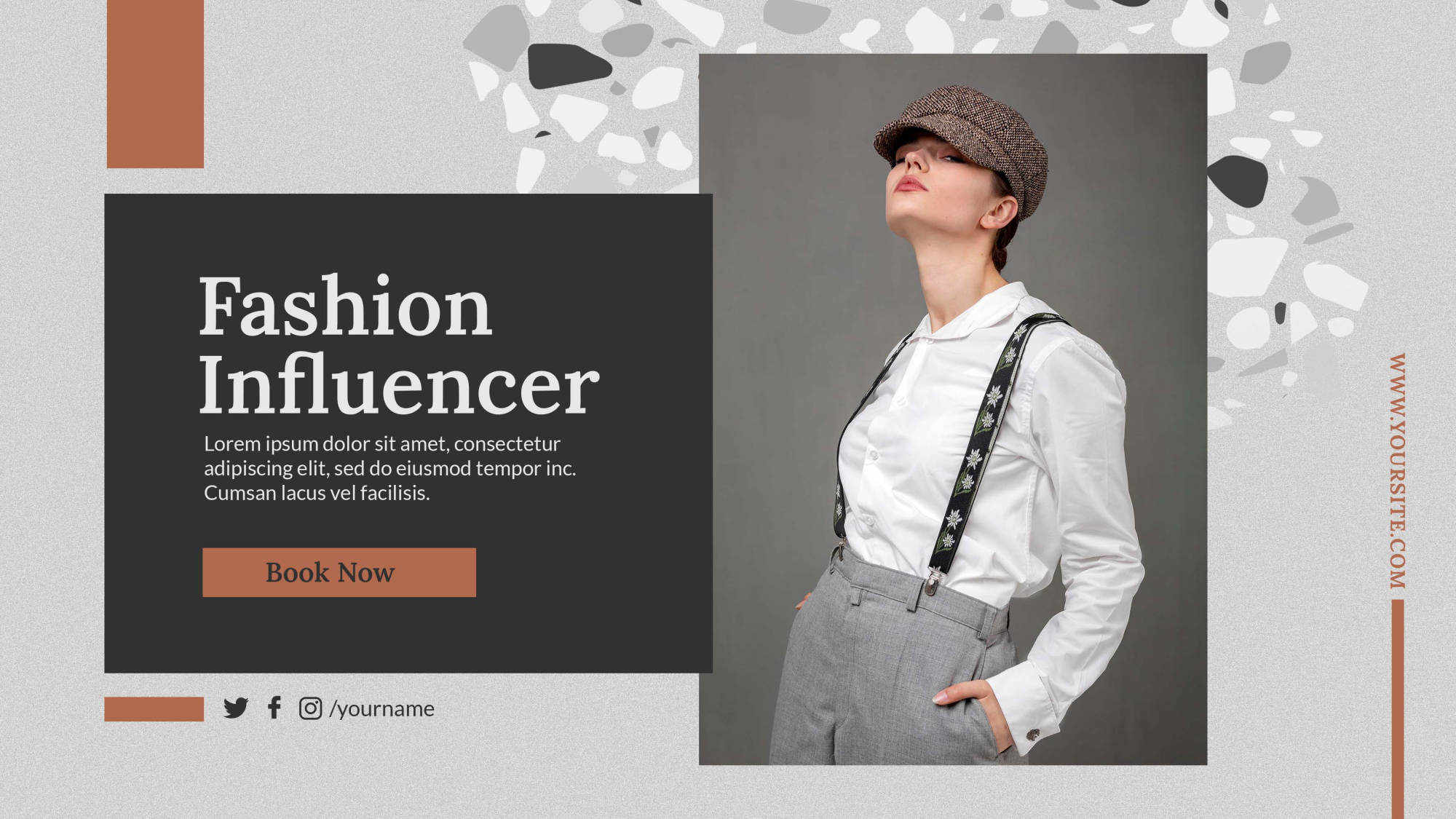The width and height of the screenshot is (1456, 819).
Task: Select the word Influencer in heading
Action: pos(399,386)
